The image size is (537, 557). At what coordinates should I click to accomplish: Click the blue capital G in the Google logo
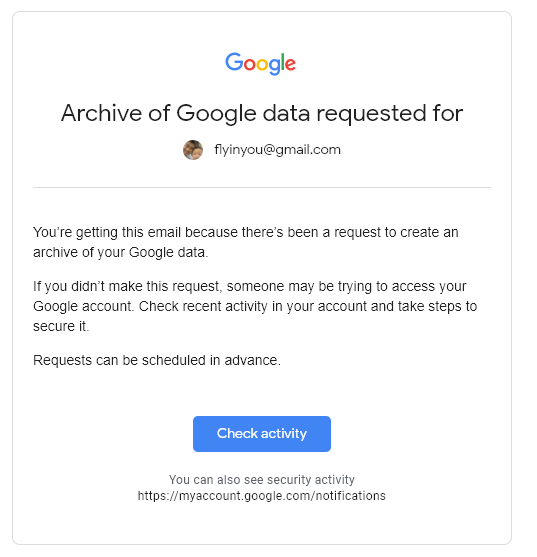coord(234,62)
